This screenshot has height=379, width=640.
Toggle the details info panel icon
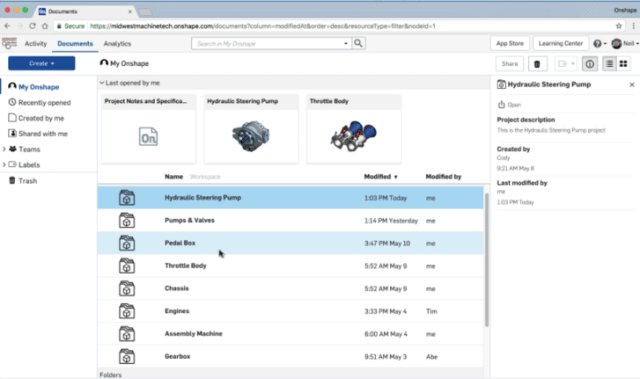click(589, 64)
